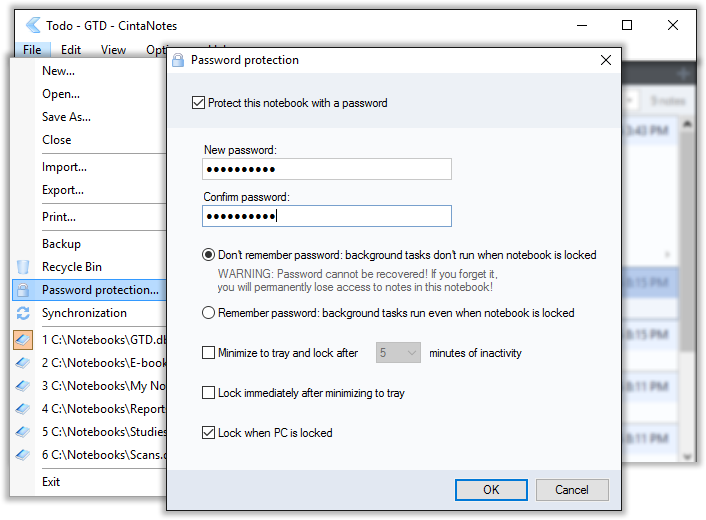Enable Lock immediately after minimizing to tray

pyautogui.click(x=208, y=393)
